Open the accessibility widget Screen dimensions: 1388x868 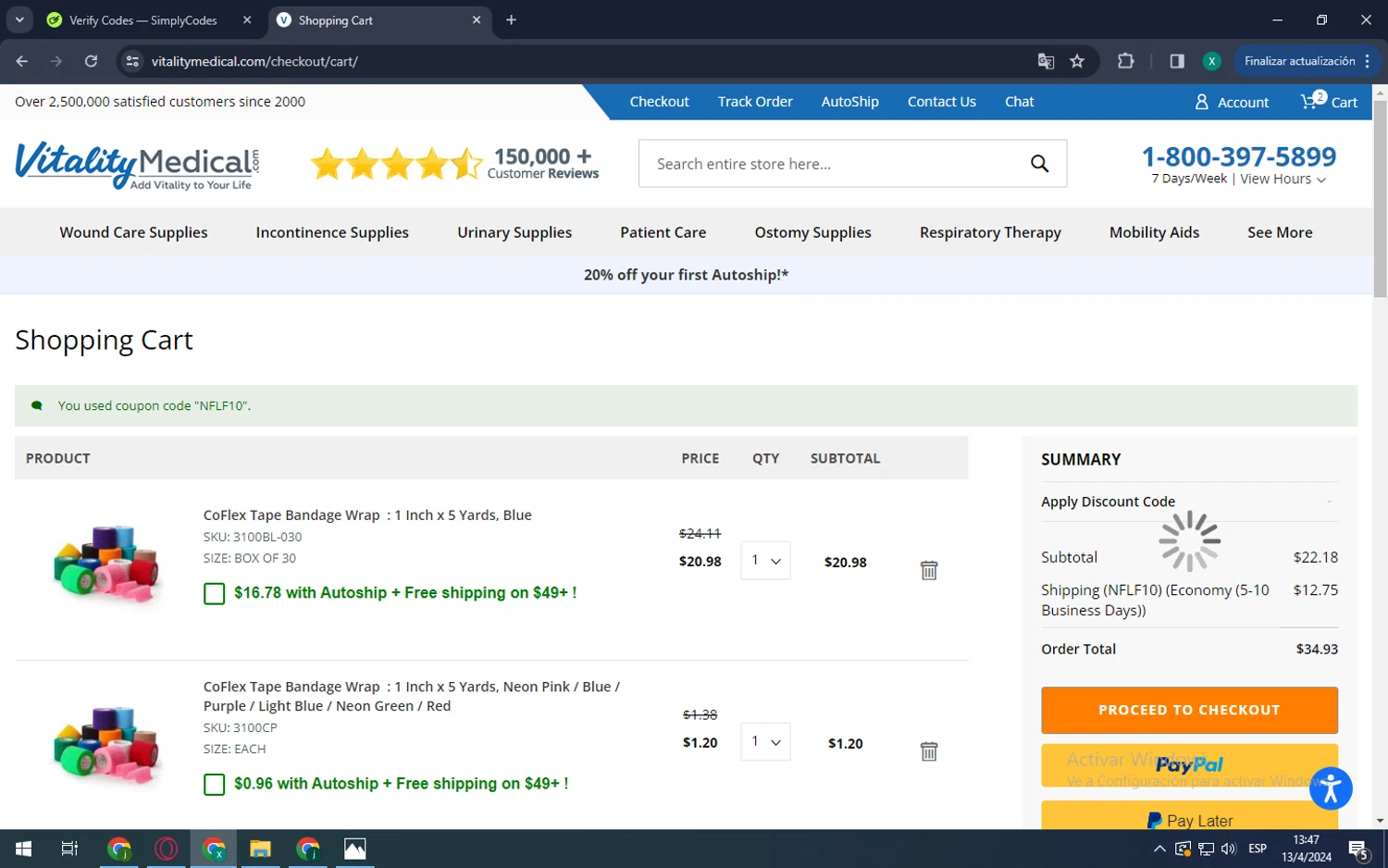click(x=1331, y=788)
